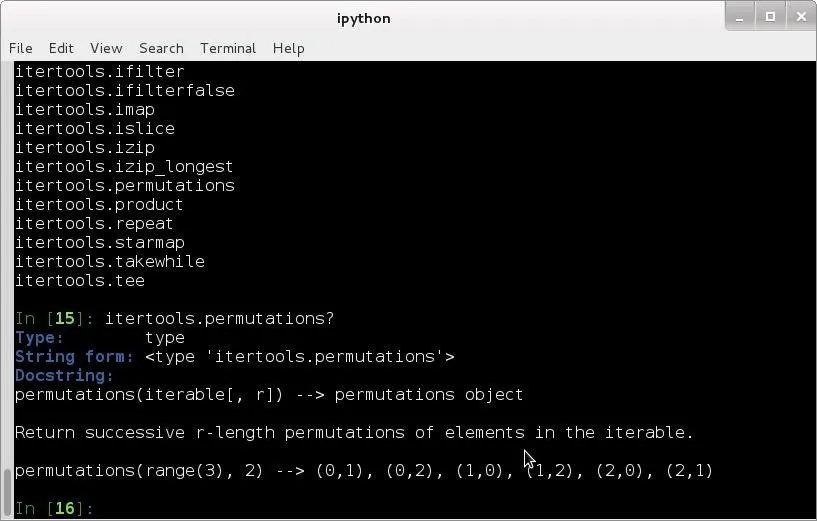Click the itertools.izip_longest completion entry
Viewport: 817px width, 521px height.
click(x=124, y=167)
